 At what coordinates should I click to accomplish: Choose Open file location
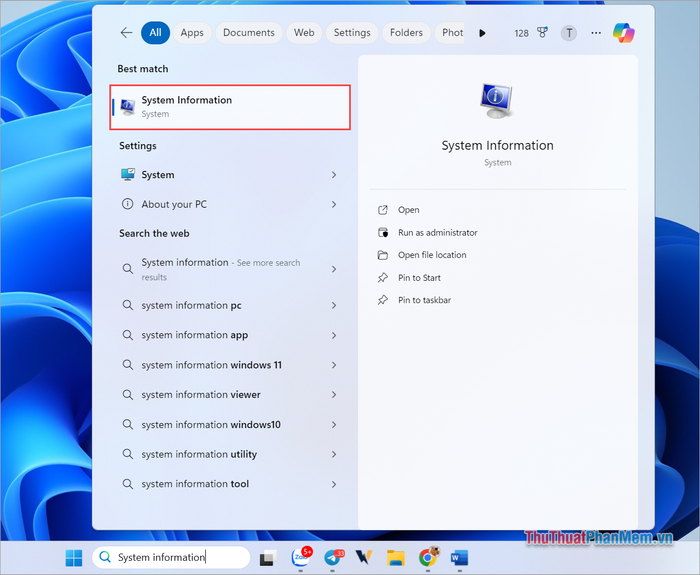pos(432,255)
